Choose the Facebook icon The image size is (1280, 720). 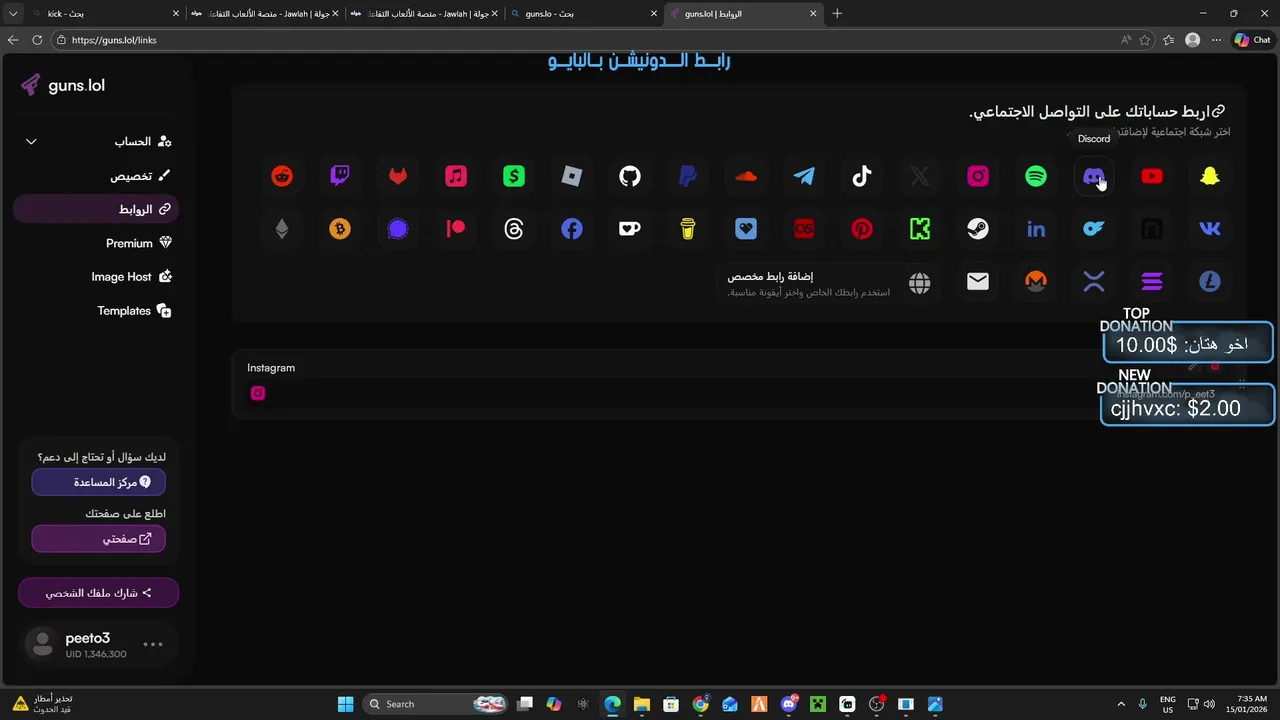click(x=572, y=230)
